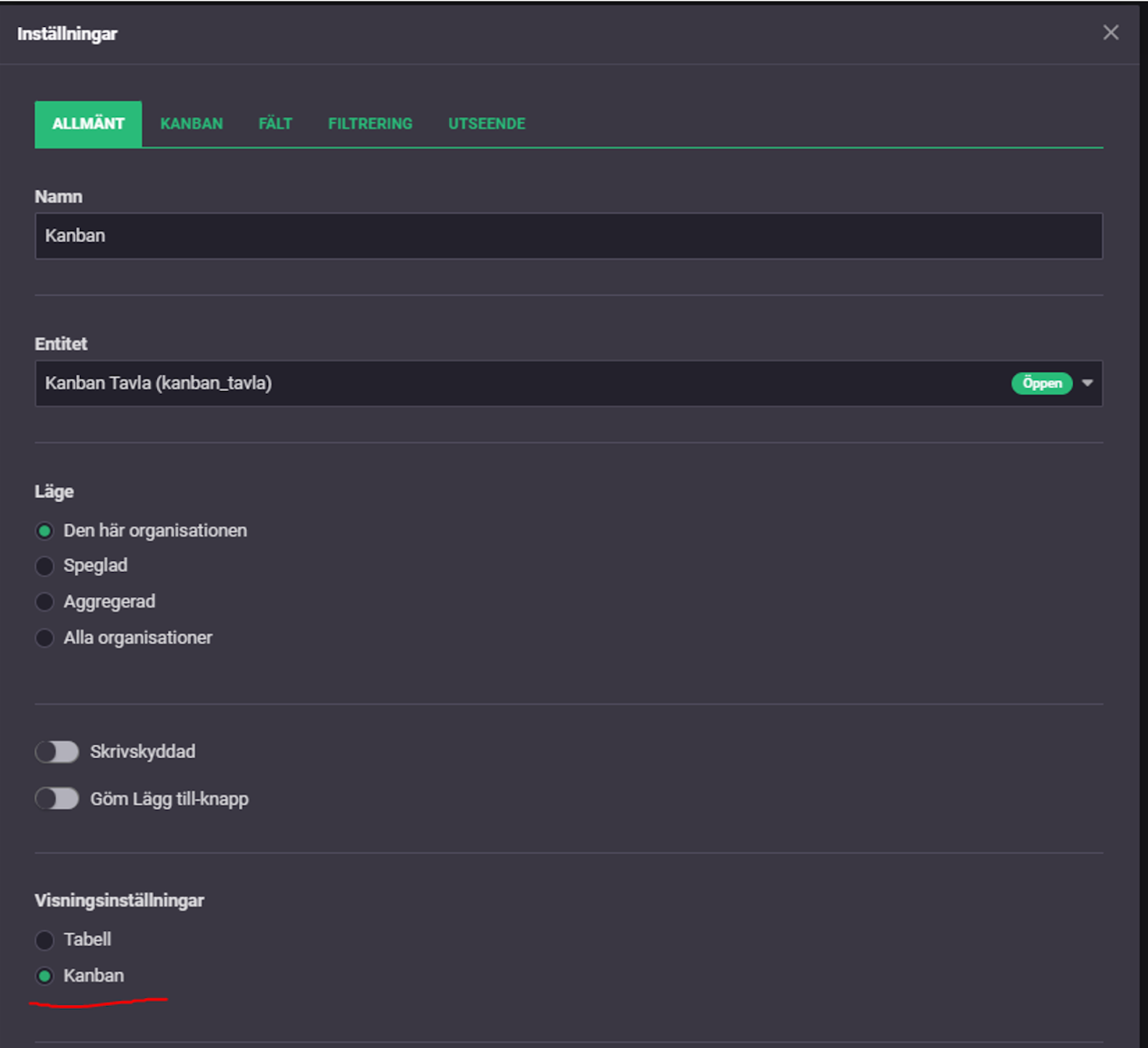
Task: Toggle the Skrivskyddad switch
Action: click(x=57, y=751)
